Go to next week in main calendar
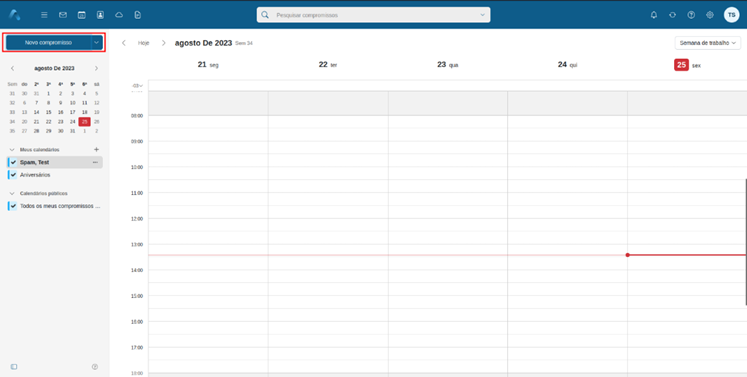 tap(163, 43)
